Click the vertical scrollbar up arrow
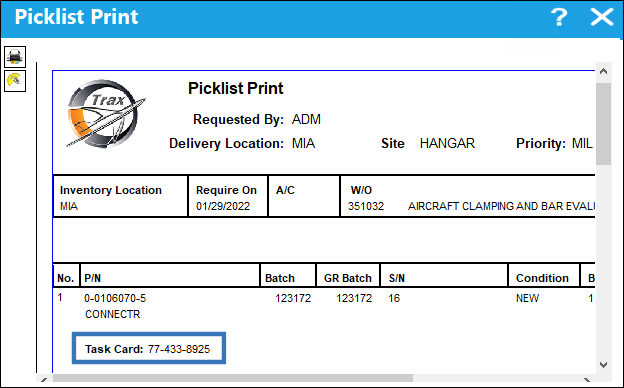The width and height of the screenshot is (624, 388). (x=603, y=72)
